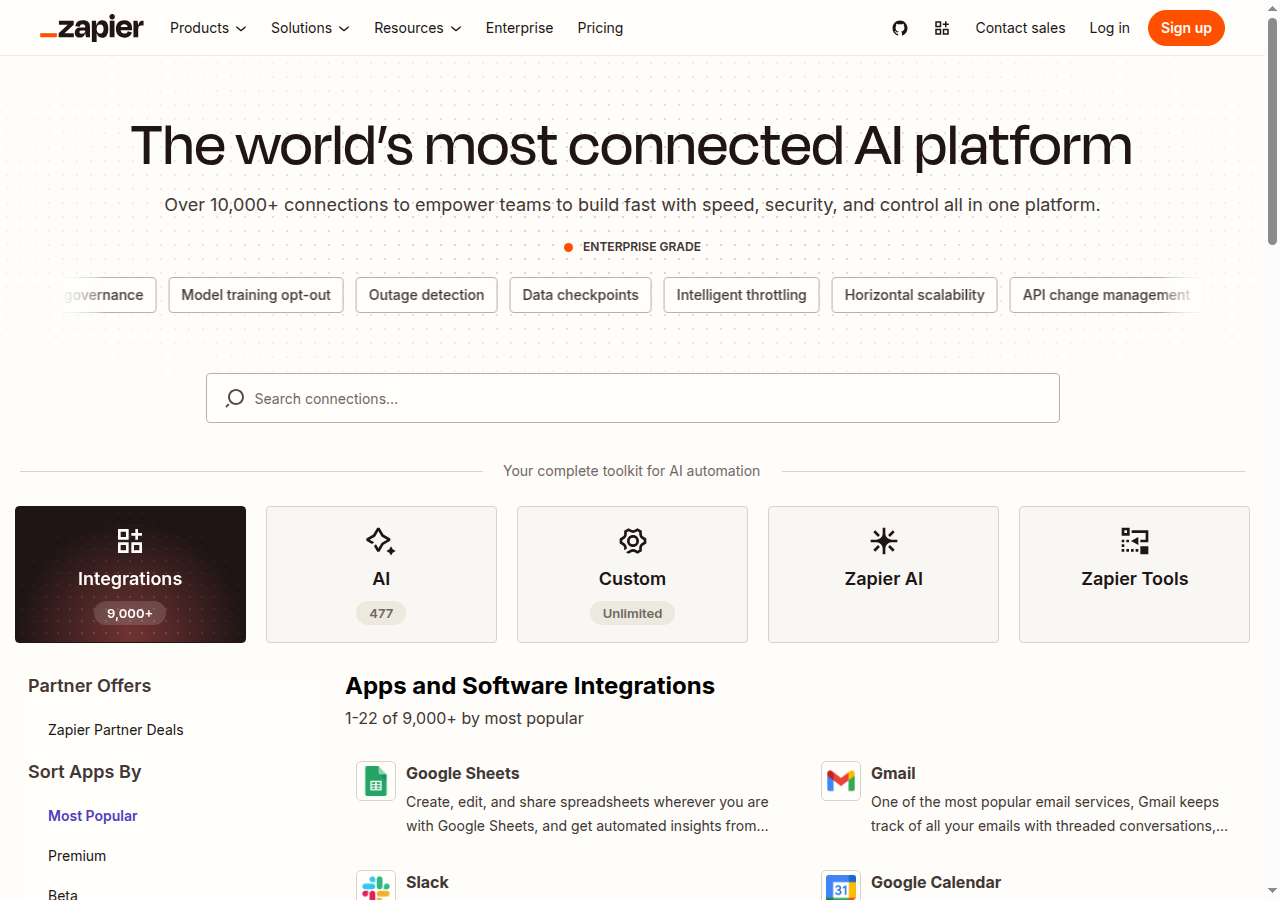Click the 'Apps and Software Integrations' heading
1280x900 pixels.
pos(530,686)
